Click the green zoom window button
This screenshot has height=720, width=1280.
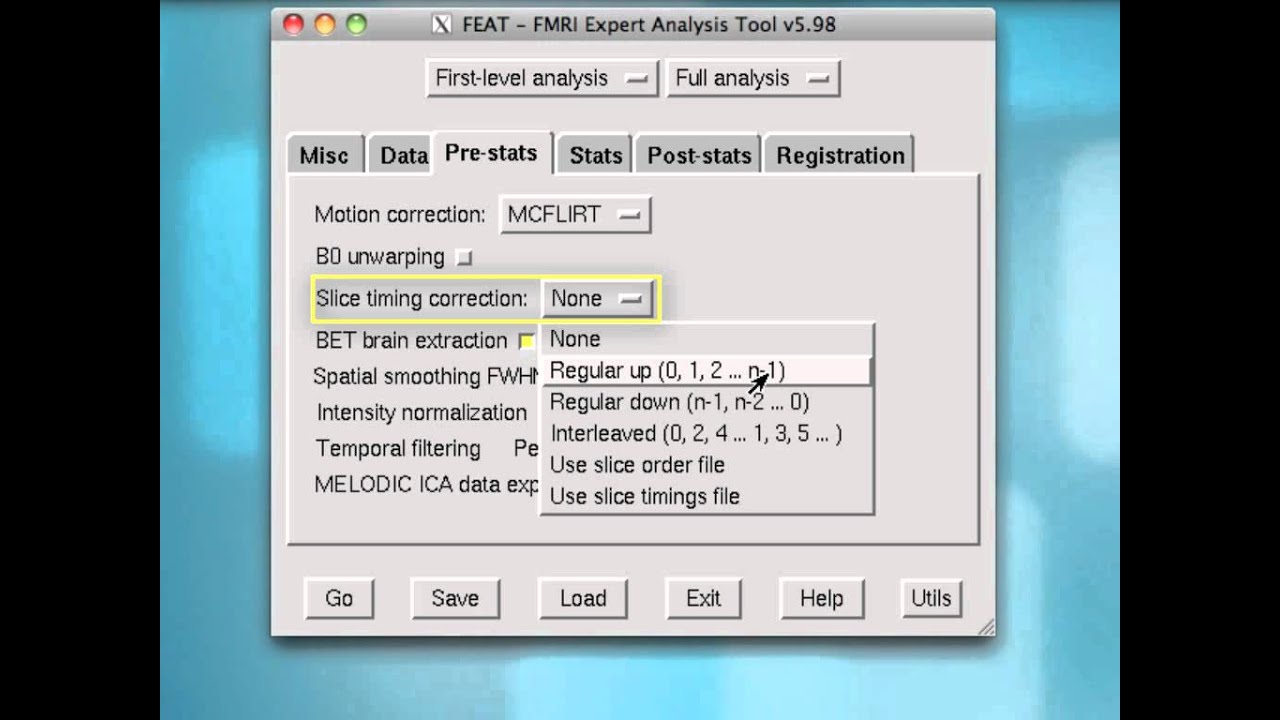tap(356, 24)
